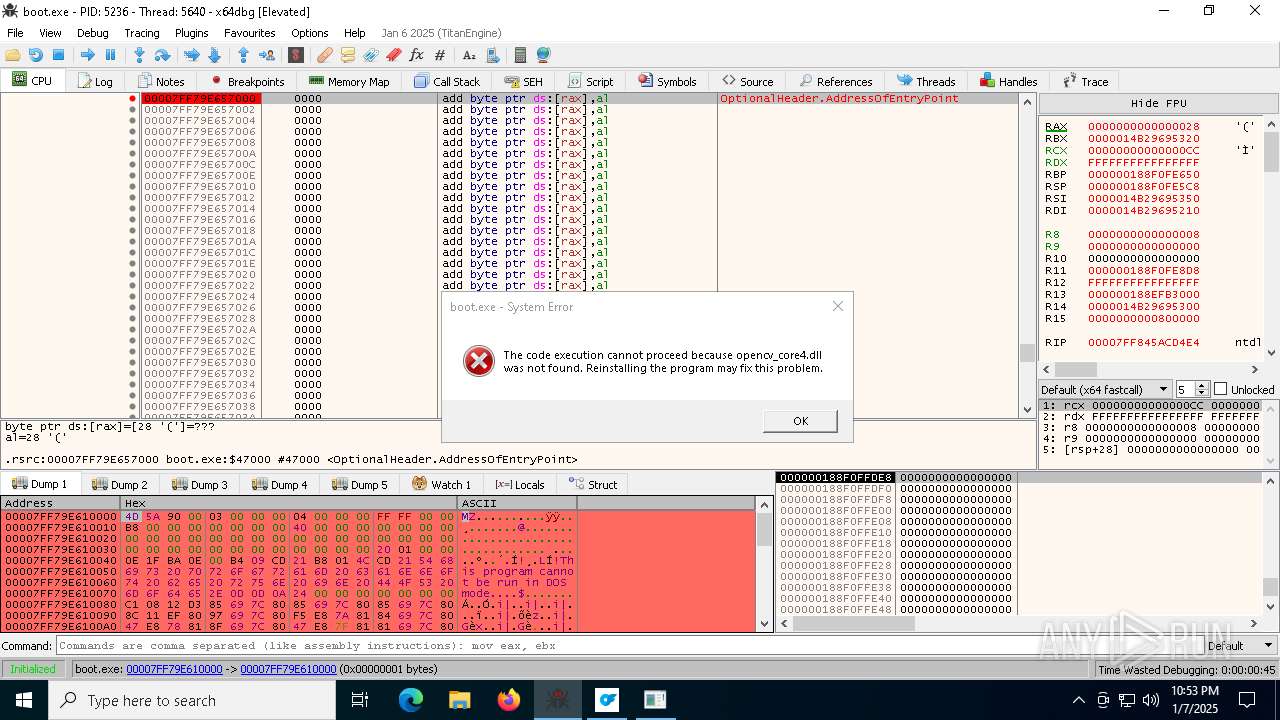Image resolution: width=1280 pixels, height=720 pixels.
Task: Open the Debug menu
Action: [93, 33]
